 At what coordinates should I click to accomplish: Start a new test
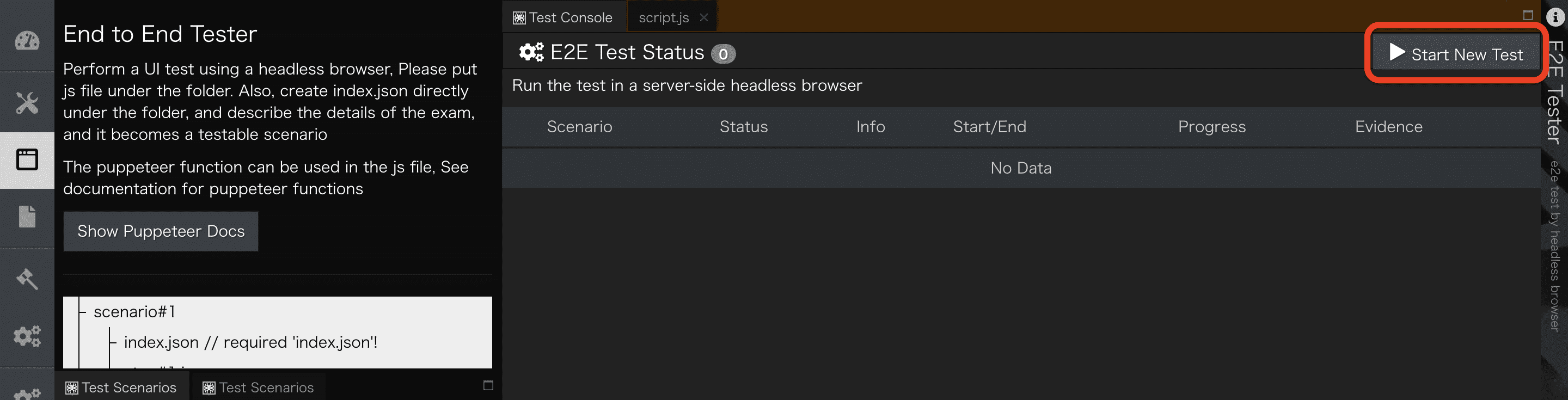1455,54
